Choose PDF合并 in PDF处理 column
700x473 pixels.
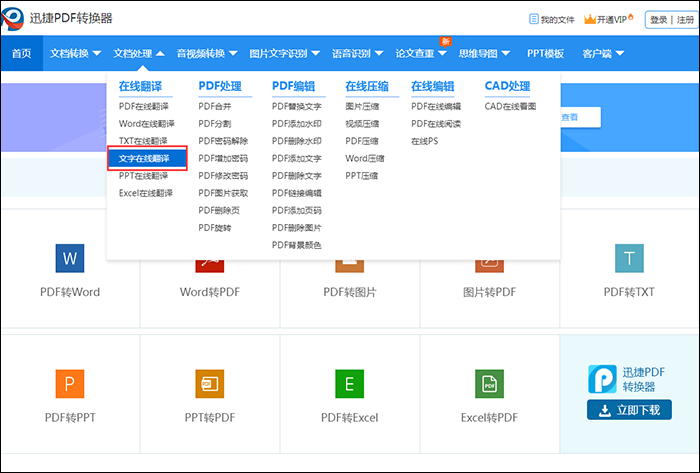tap(215, 106)
